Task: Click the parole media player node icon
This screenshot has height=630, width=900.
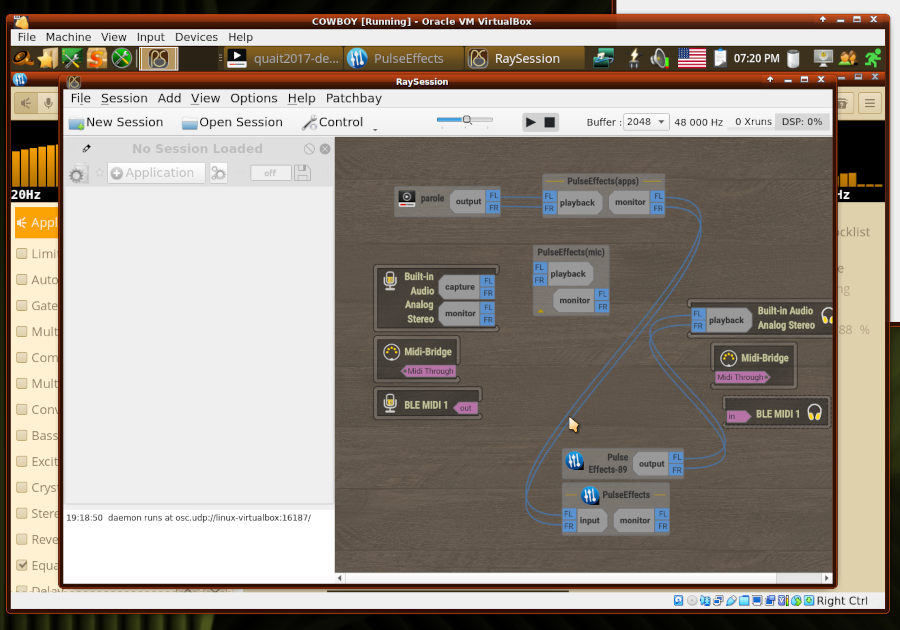Action: tap(407, 198)
